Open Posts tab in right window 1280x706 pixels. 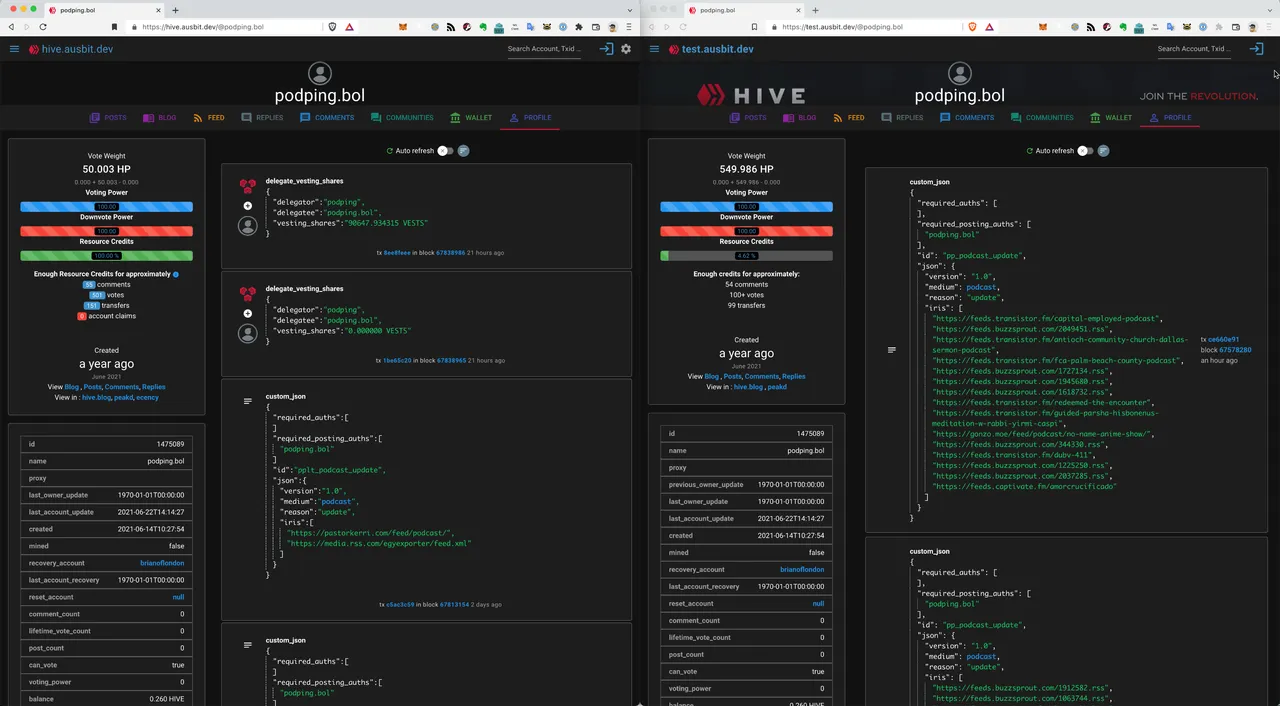748,118
